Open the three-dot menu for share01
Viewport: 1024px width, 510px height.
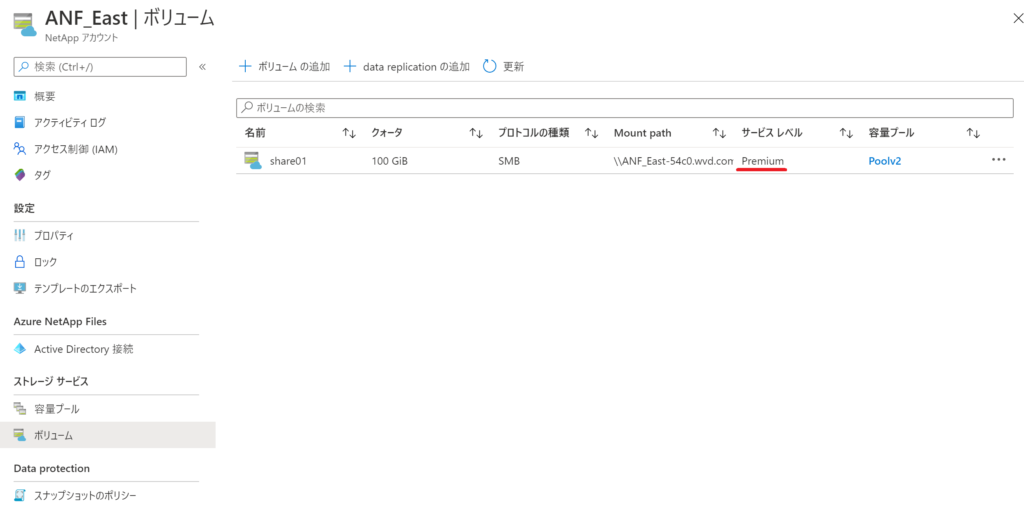[x=999, y=159]
